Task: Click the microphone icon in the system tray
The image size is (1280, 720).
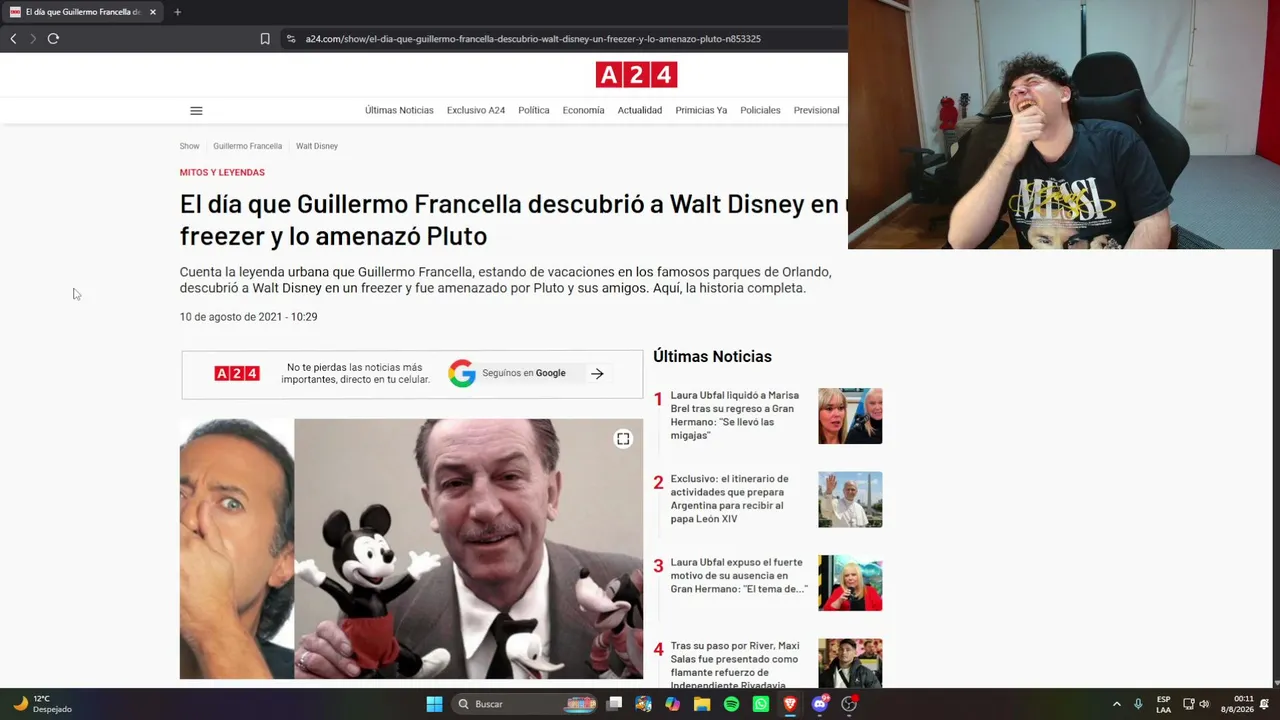Action: [x=1138, y=704]
